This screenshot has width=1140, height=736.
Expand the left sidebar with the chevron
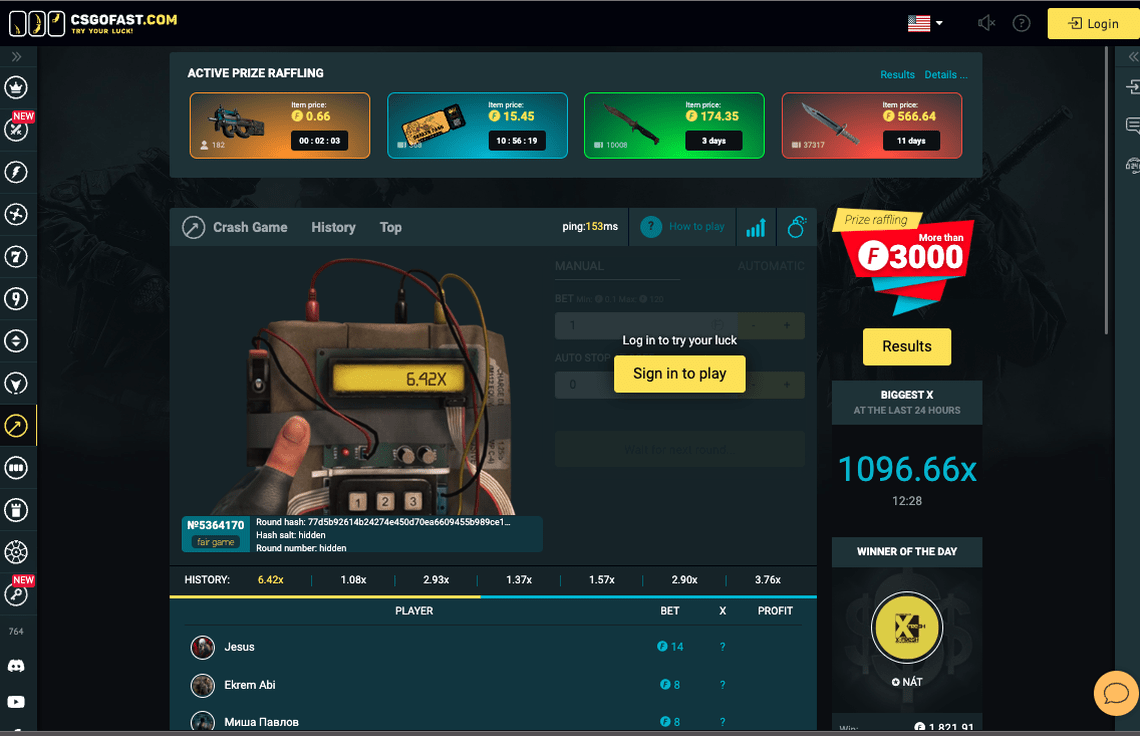16,57
